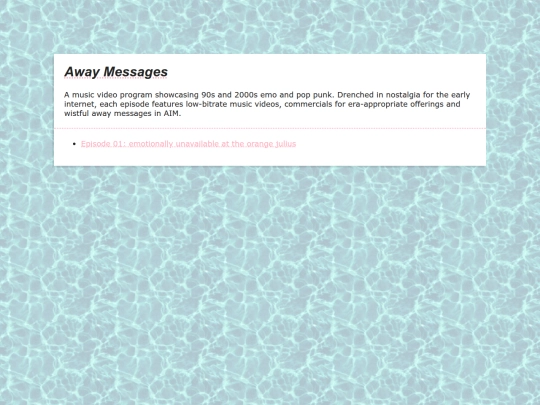
Task: Click the word "AIM." ending the description
Action: 172,113
